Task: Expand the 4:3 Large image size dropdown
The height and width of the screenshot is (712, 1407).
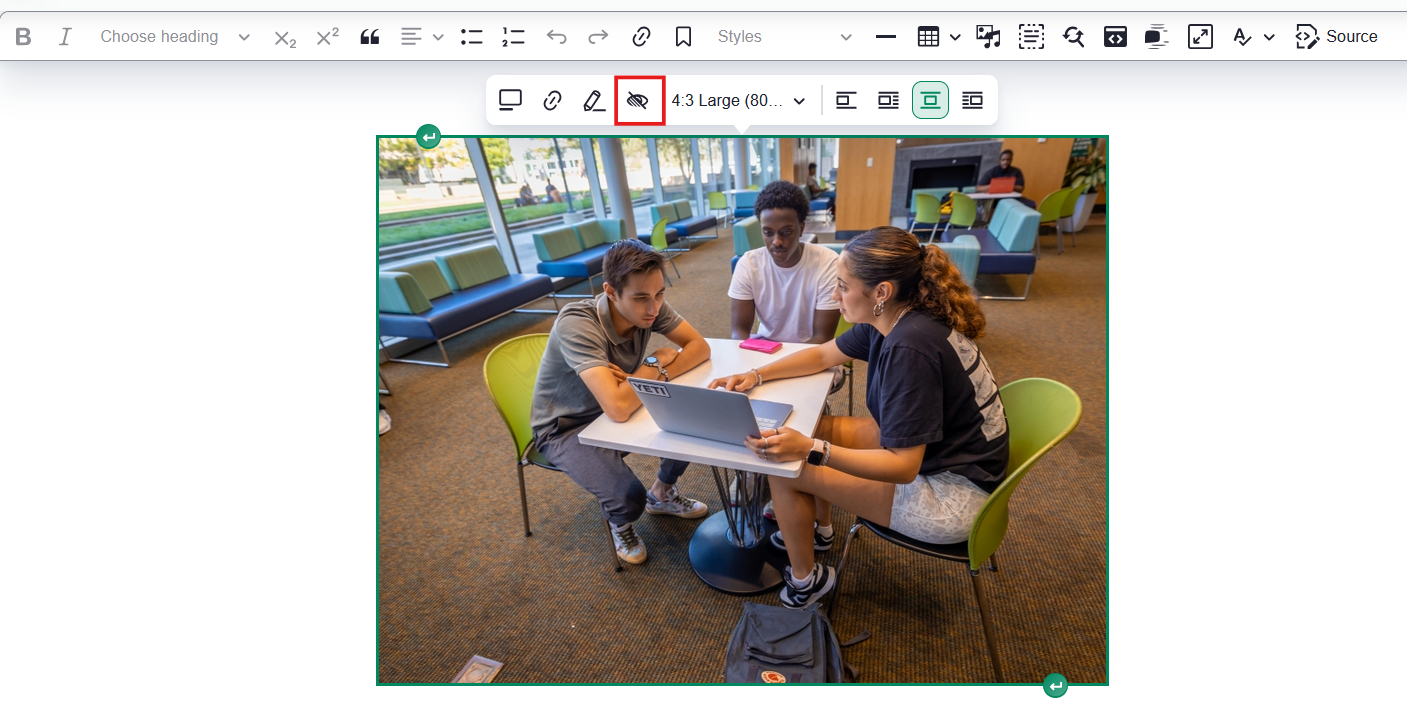Action: coord(739,100)
